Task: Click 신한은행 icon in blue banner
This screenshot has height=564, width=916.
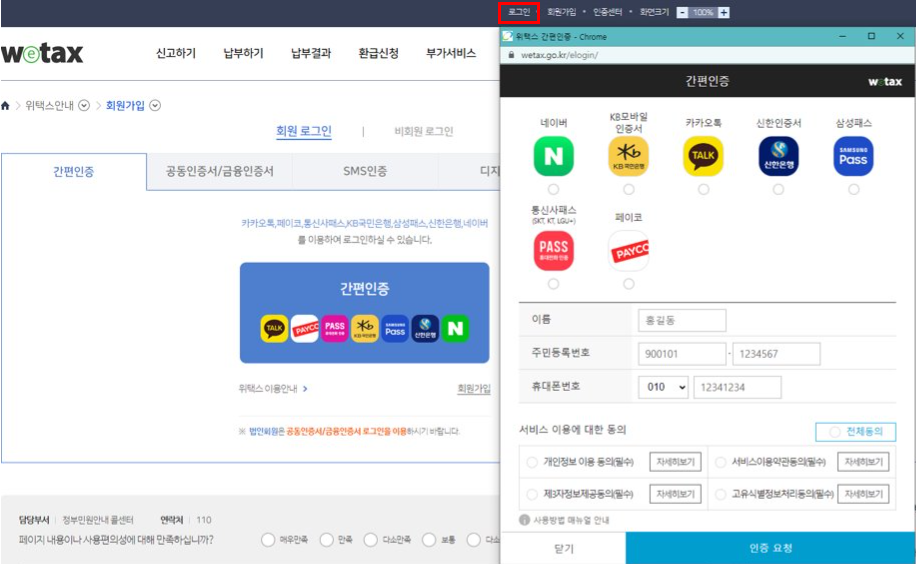Action: [425, 328]
